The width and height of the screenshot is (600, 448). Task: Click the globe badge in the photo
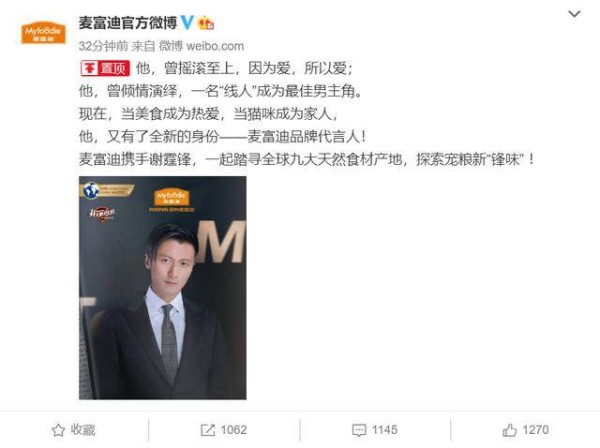(91, 190)
